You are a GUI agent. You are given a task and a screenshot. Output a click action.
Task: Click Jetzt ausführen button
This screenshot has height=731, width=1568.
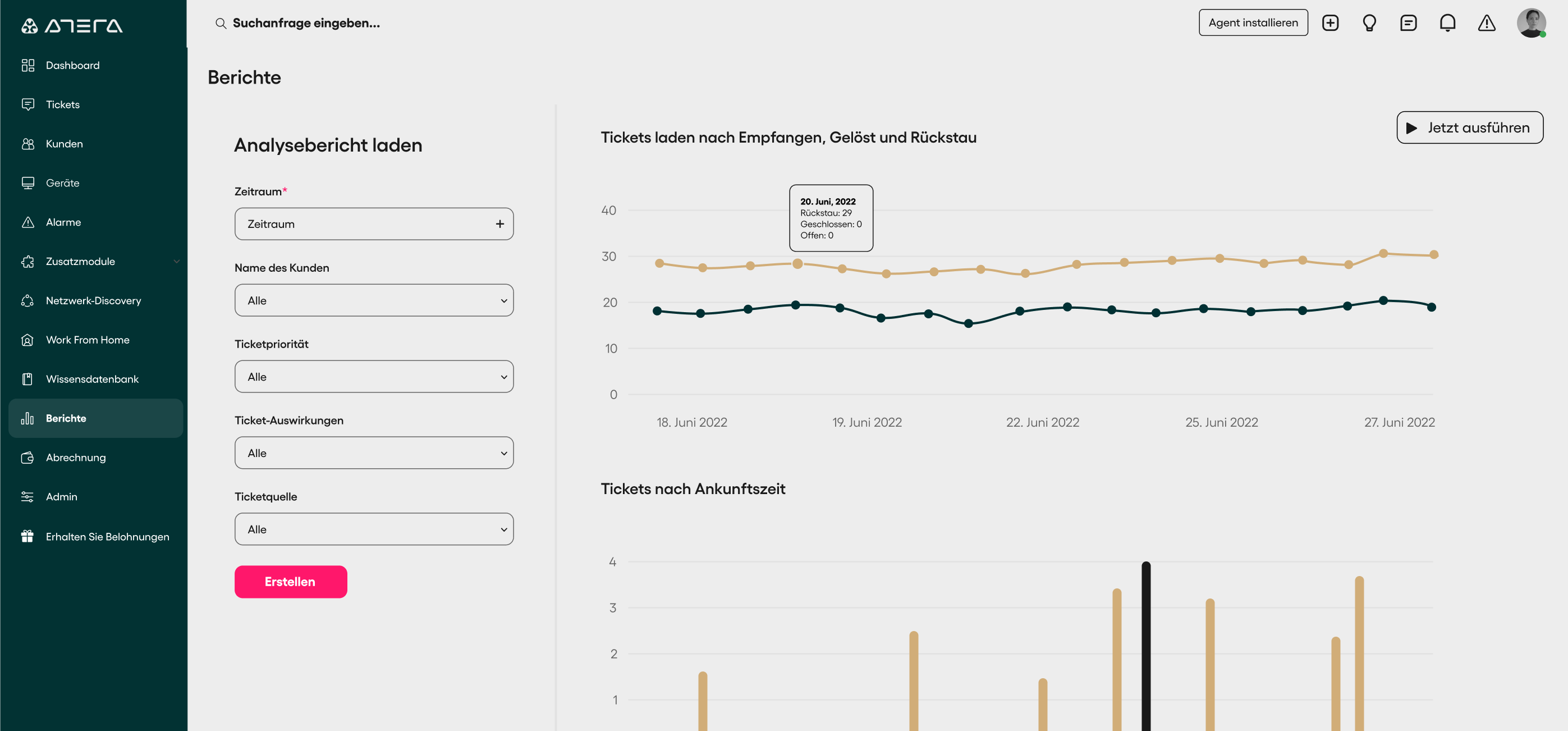[1469, 127]
